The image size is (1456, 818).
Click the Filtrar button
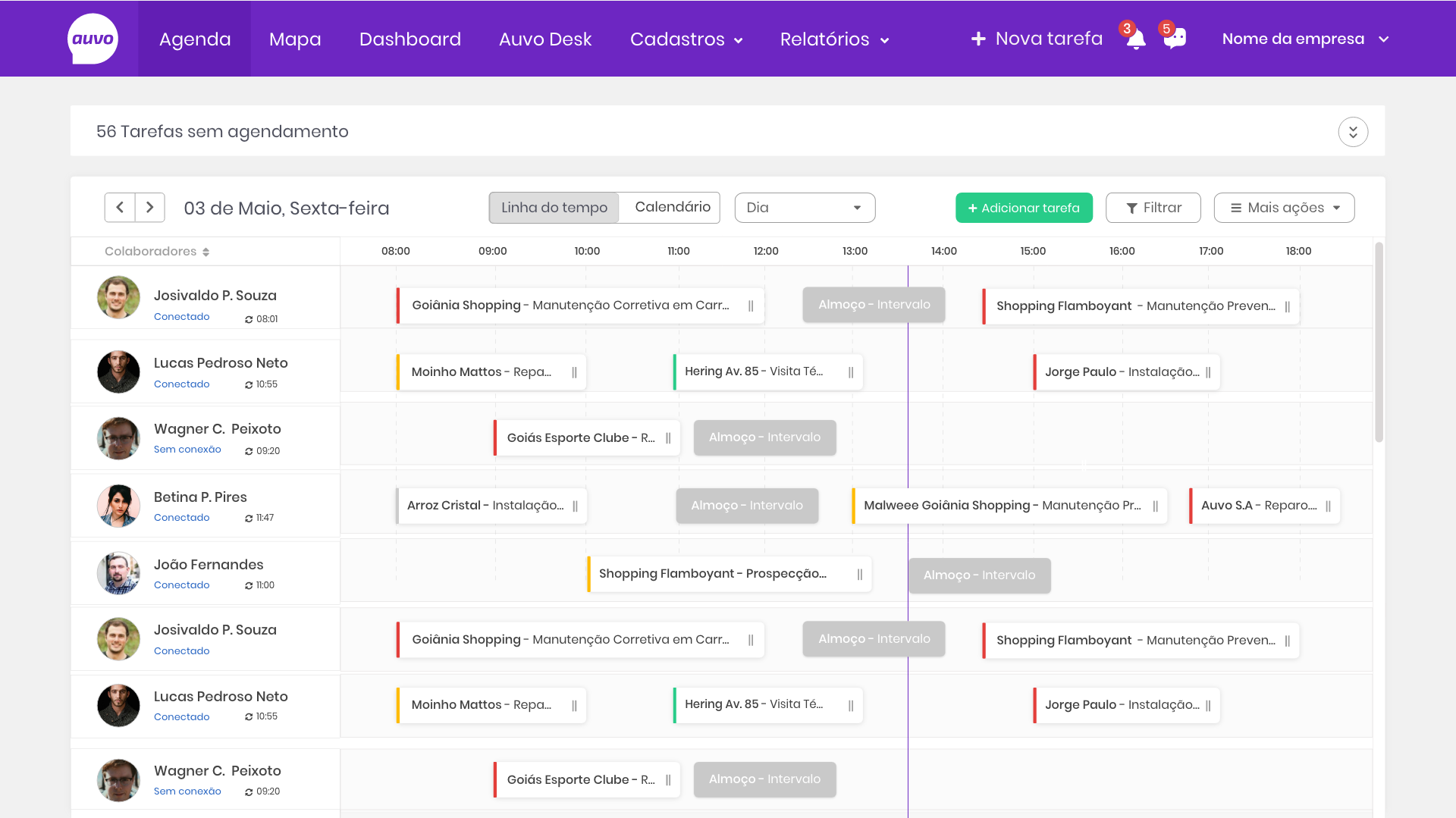[x=1153, y=208]
